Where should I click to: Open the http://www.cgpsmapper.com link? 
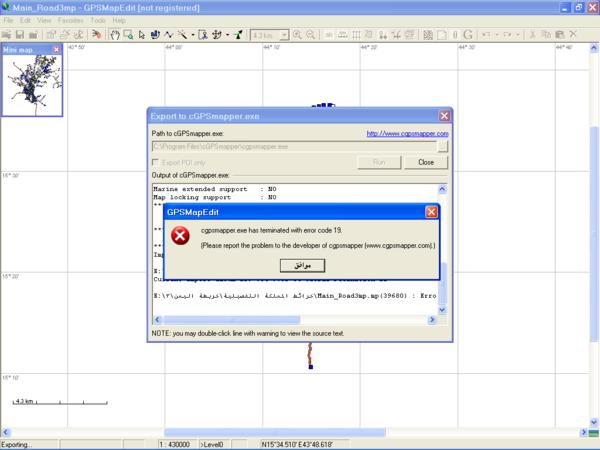coord(408,134)
